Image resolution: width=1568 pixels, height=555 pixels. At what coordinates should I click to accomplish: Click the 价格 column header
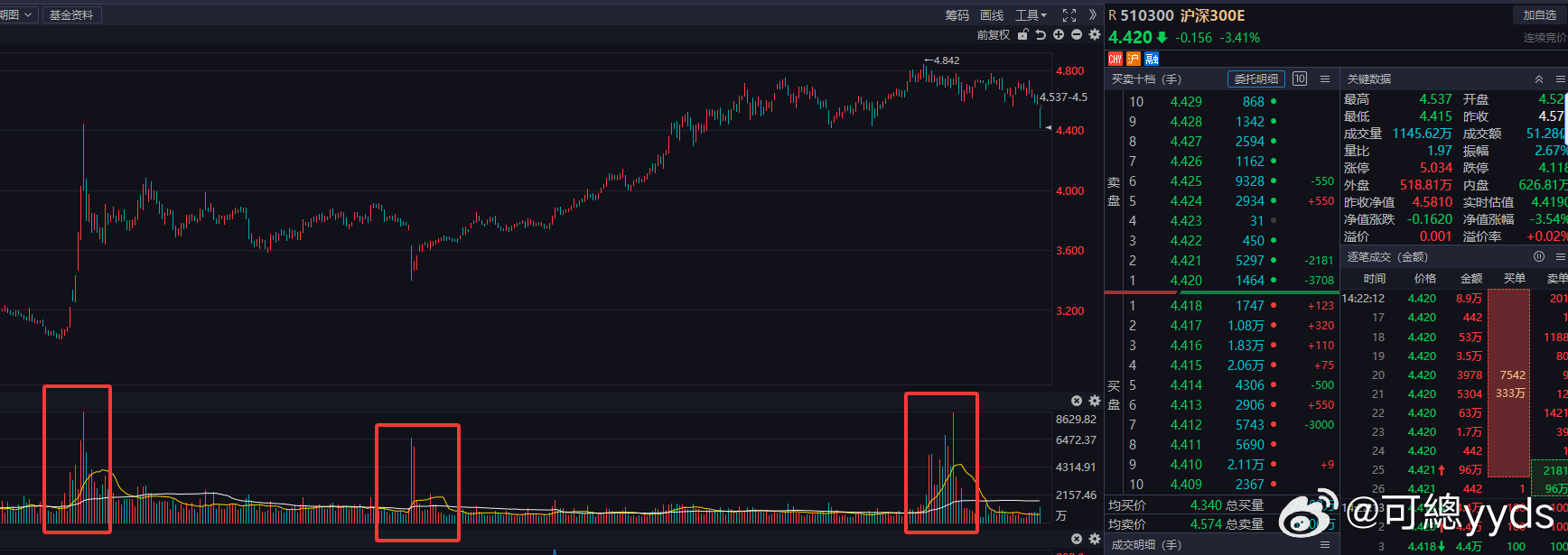coord(1425,279)
